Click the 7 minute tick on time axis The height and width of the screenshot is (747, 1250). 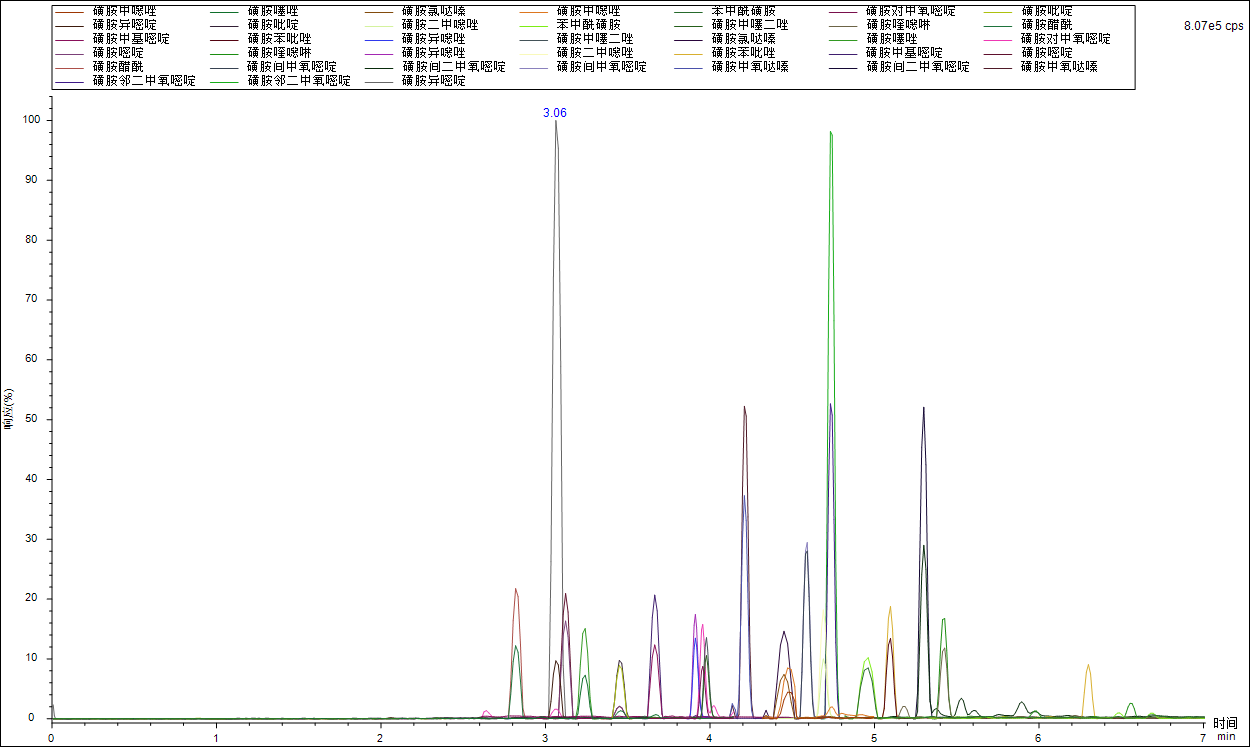(1203, 737)
